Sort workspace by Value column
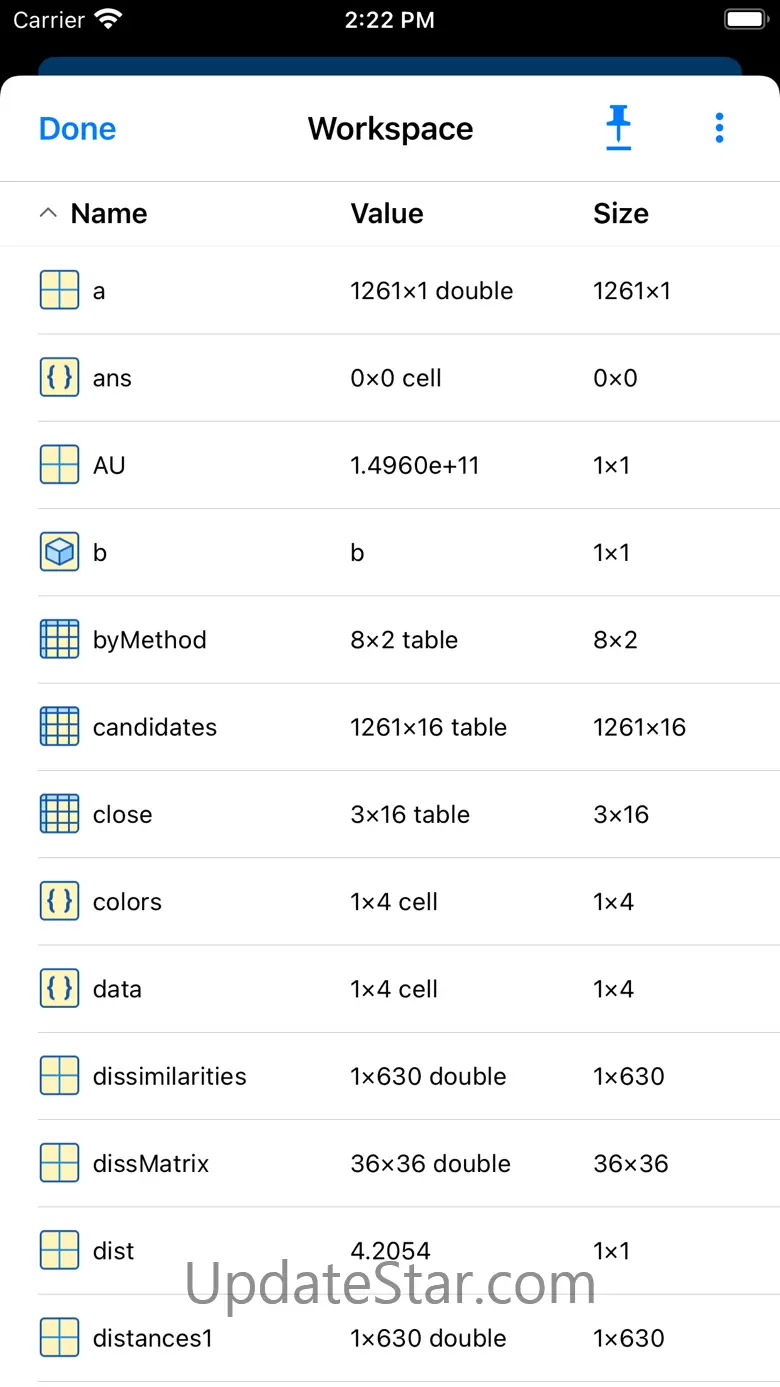 click(x=387, y=213)
